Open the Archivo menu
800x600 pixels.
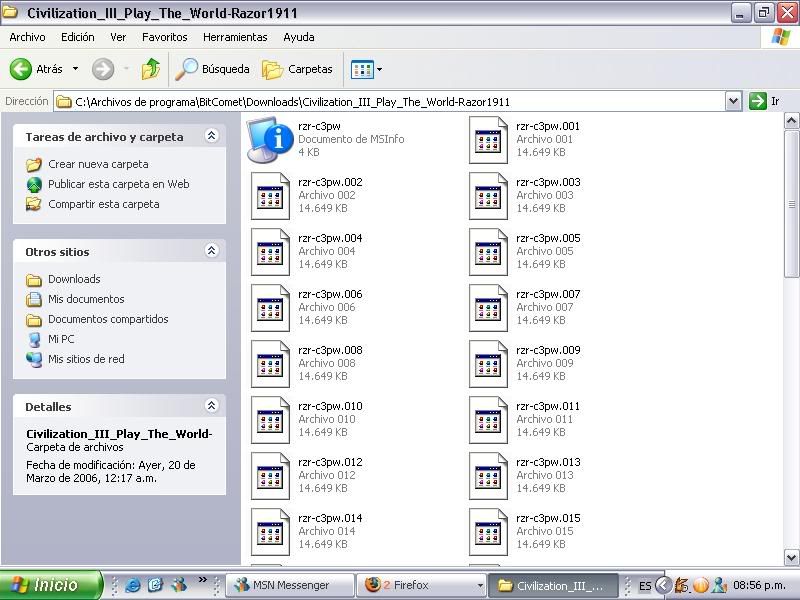point(27,37)
